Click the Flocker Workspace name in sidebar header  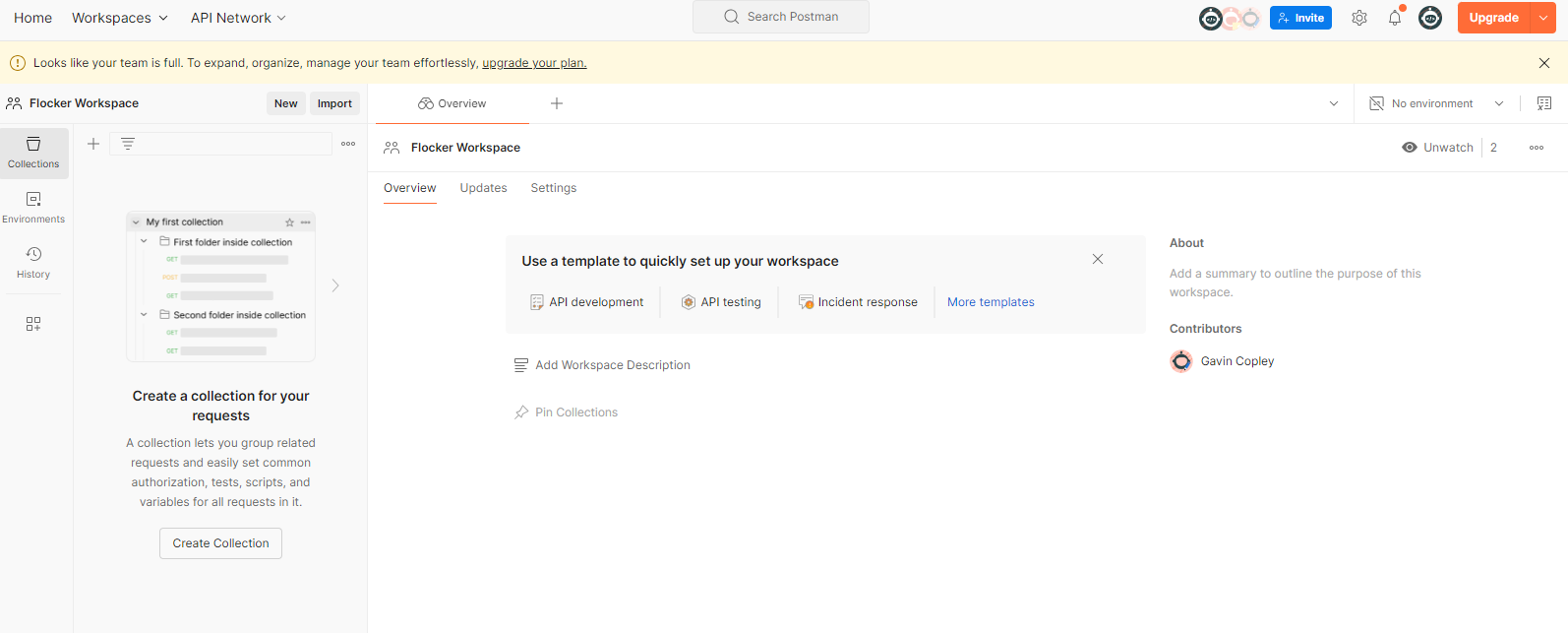pos(84,103)
